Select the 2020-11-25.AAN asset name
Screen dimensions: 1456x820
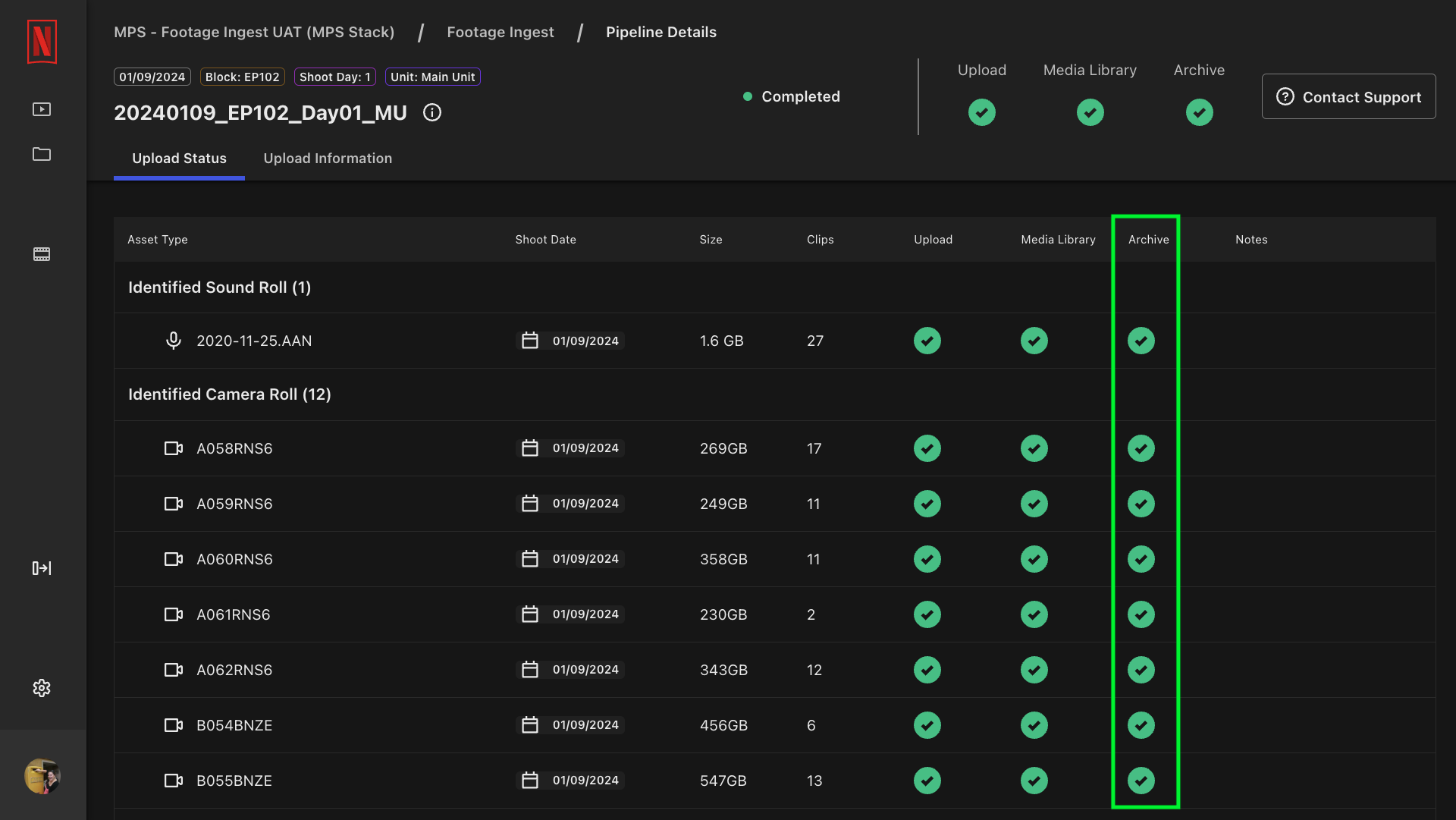[x=254, y=341]
